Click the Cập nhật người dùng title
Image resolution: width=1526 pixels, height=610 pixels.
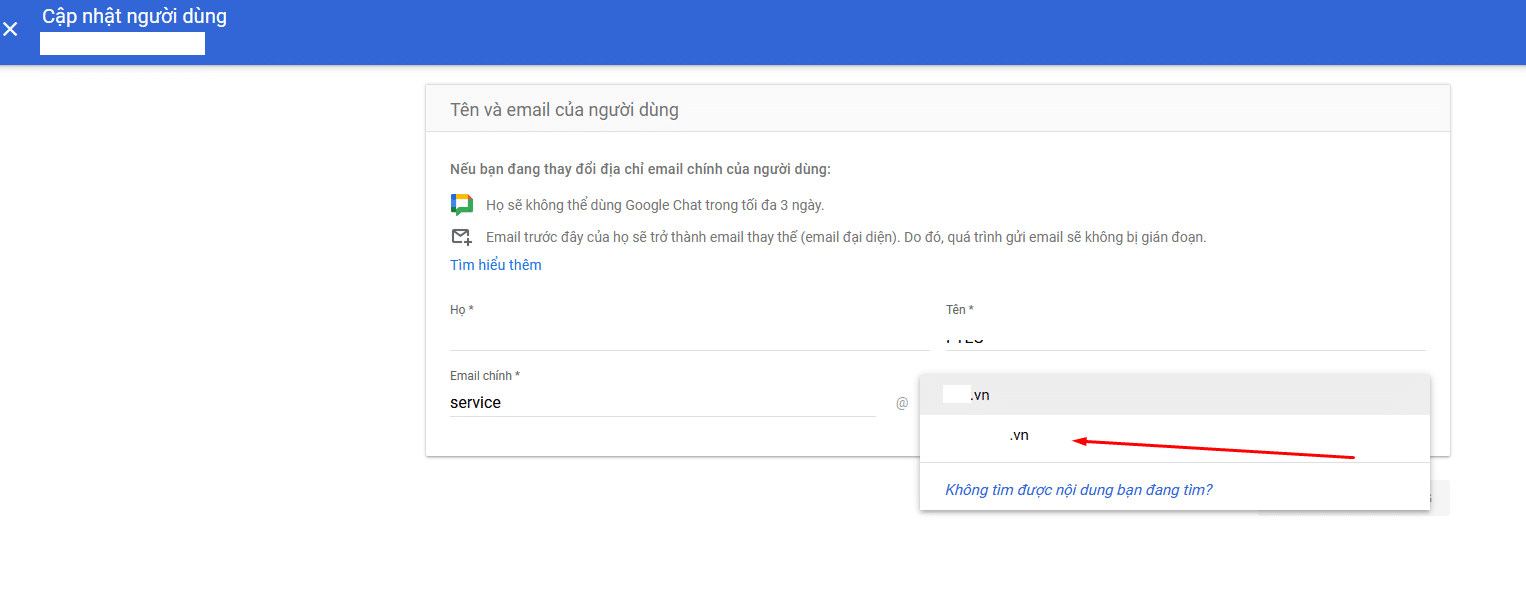134,17
